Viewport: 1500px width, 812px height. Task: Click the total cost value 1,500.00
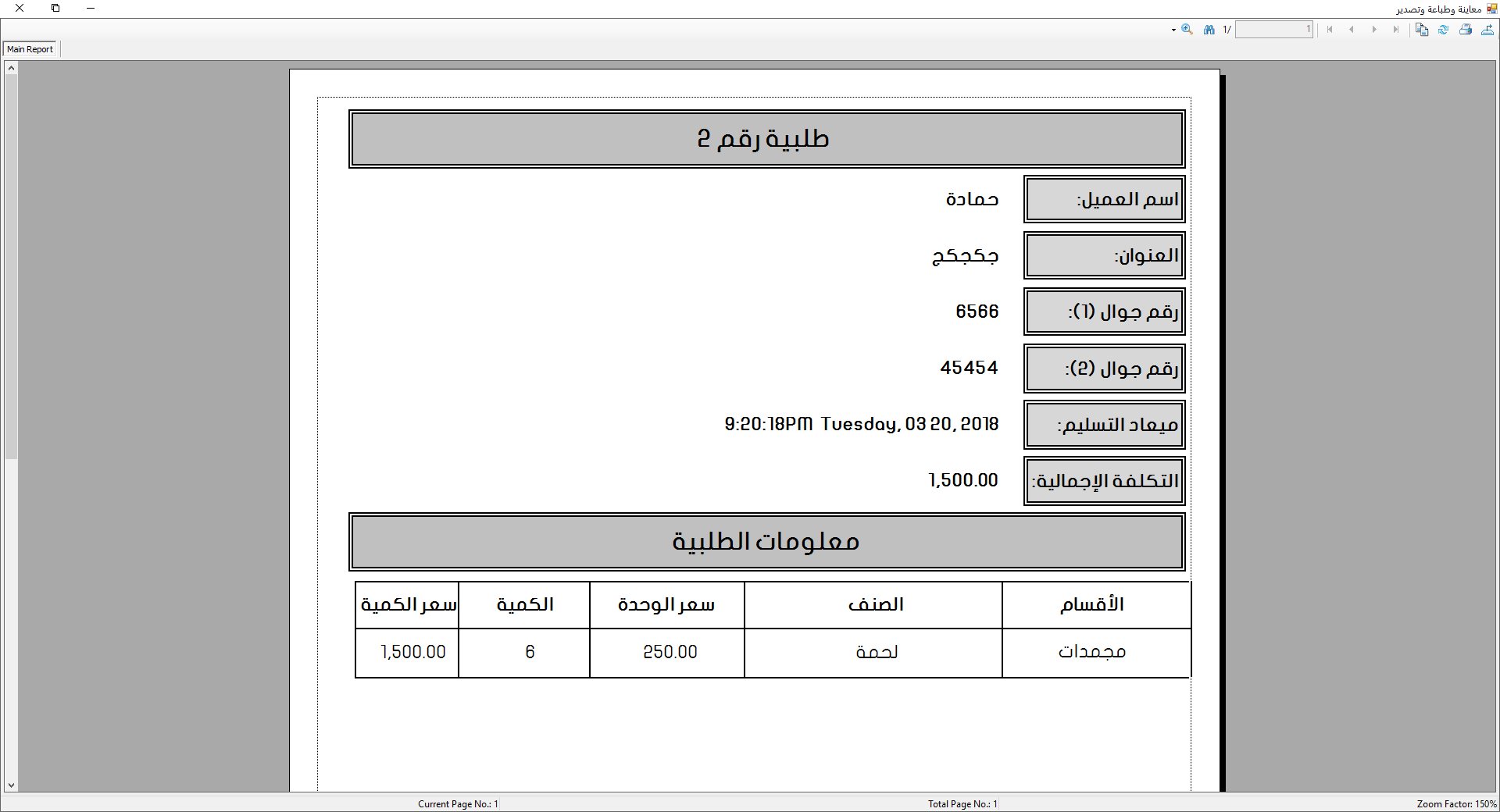click(x=962, y=480)
